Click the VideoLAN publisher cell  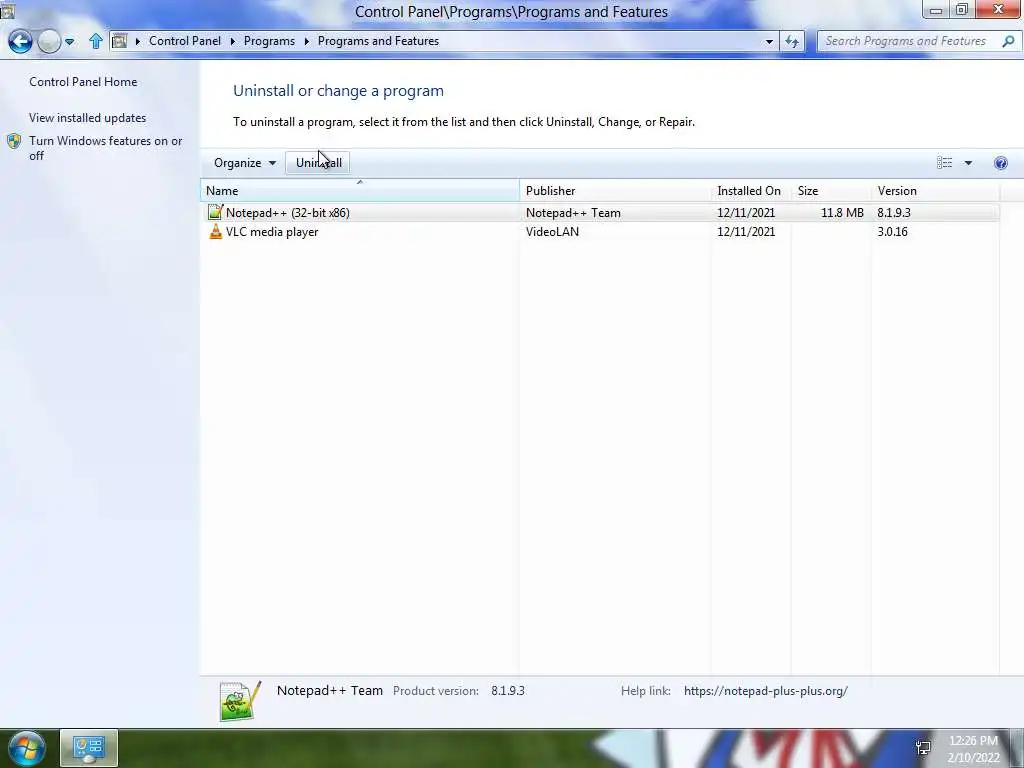[x=552, y=232]
